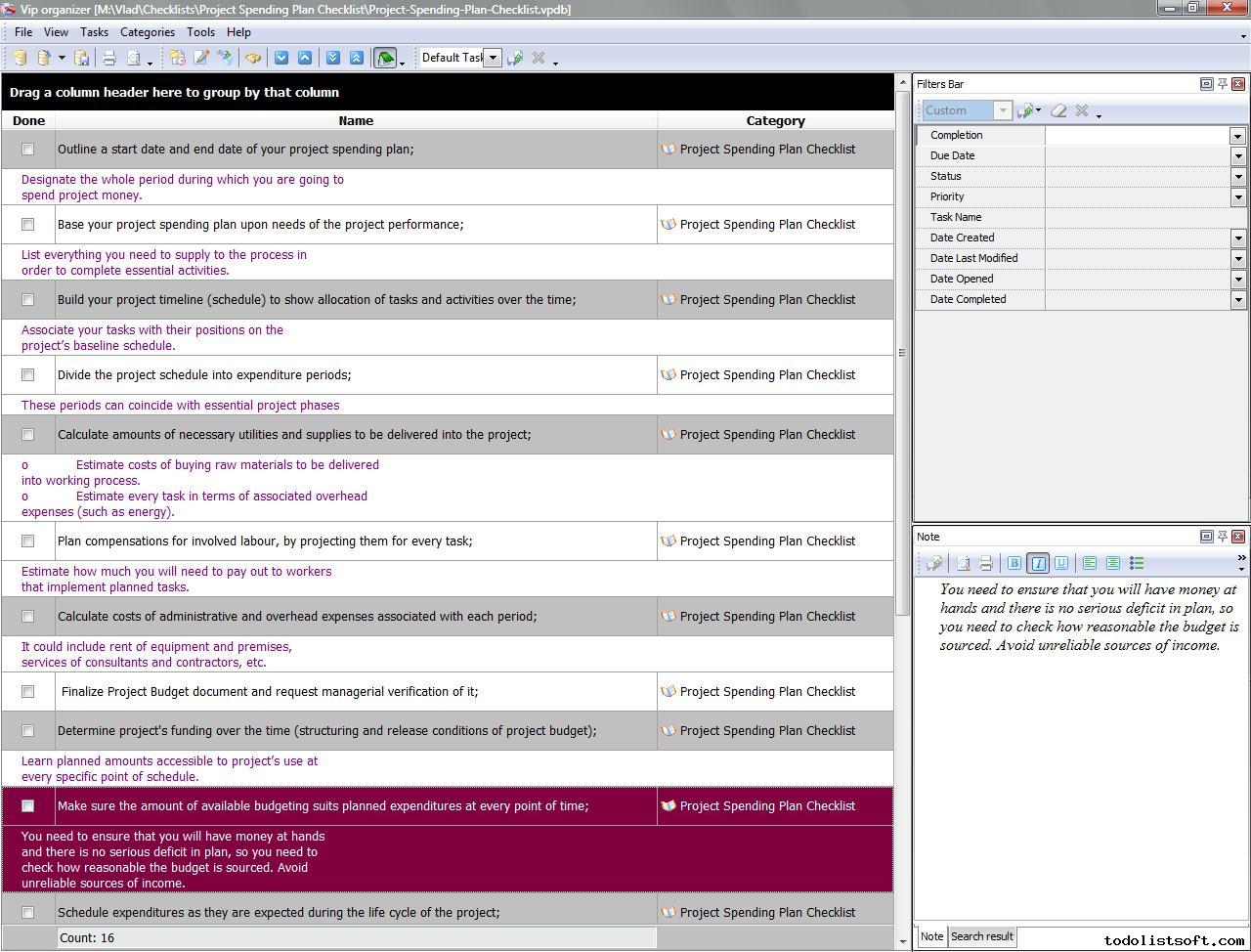
Task: Open the Categories menu
Action: tap(147, 32)
